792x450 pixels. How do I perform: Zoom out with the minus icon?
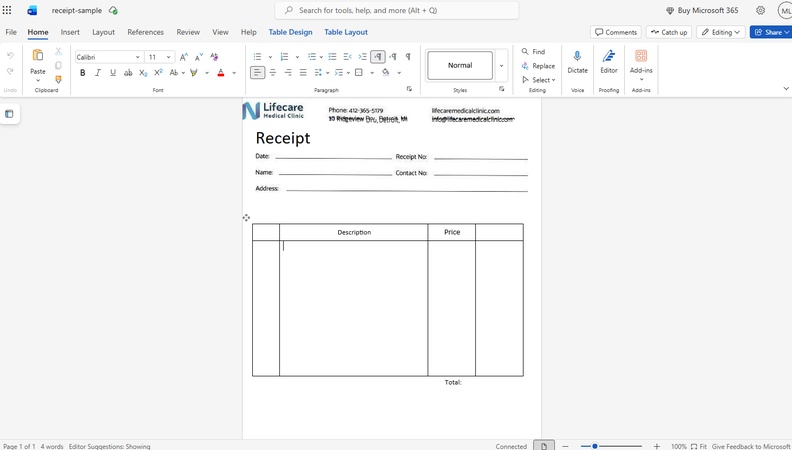(x=565, y=446)
